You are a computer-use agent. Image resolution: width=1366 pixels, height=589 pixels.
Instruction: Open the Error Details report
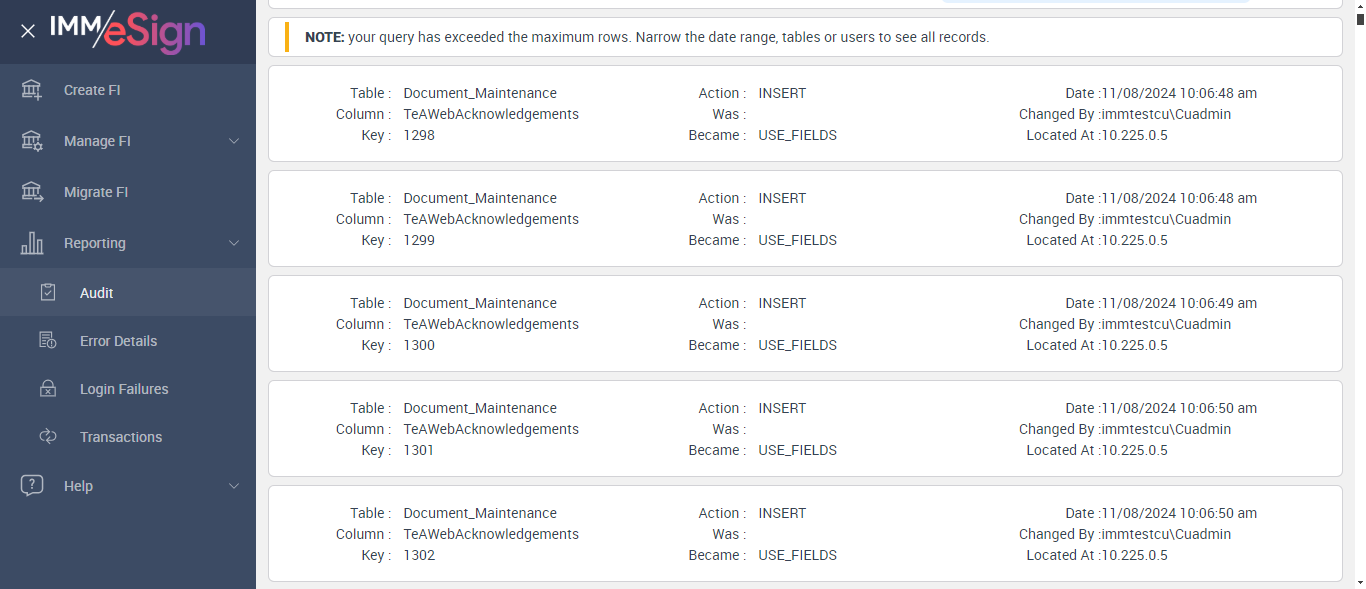click(x=118, y=341)
